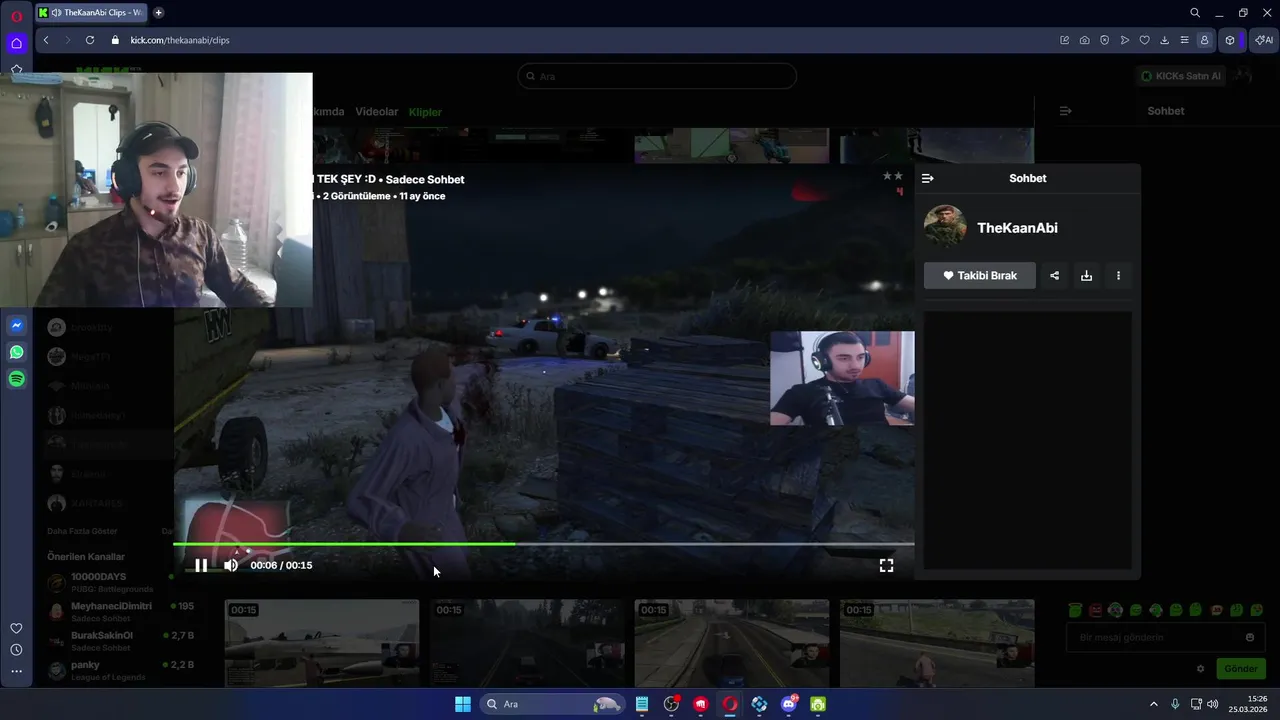Click the address bar URL
This screenshot has width=1280, height=720.
pos(180,40)
